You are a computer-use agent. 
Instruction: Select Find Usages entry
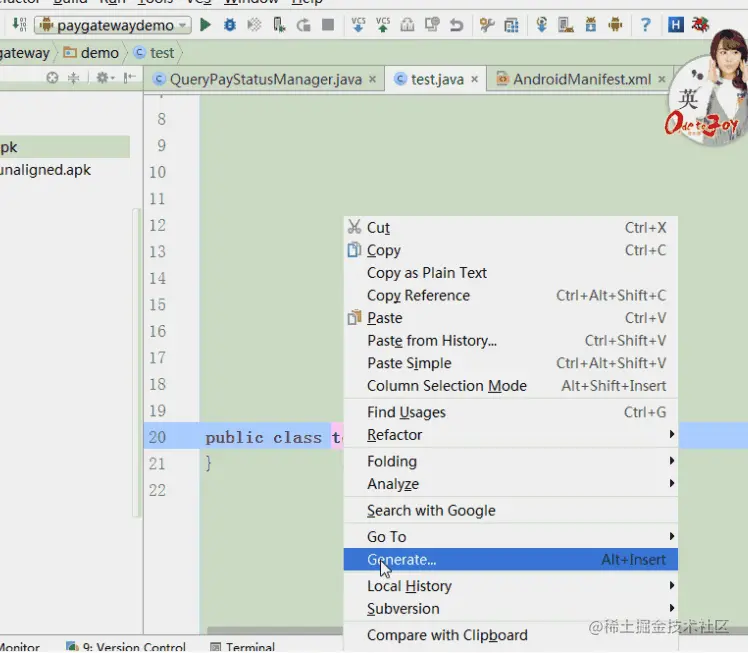(x=510, y=412)
